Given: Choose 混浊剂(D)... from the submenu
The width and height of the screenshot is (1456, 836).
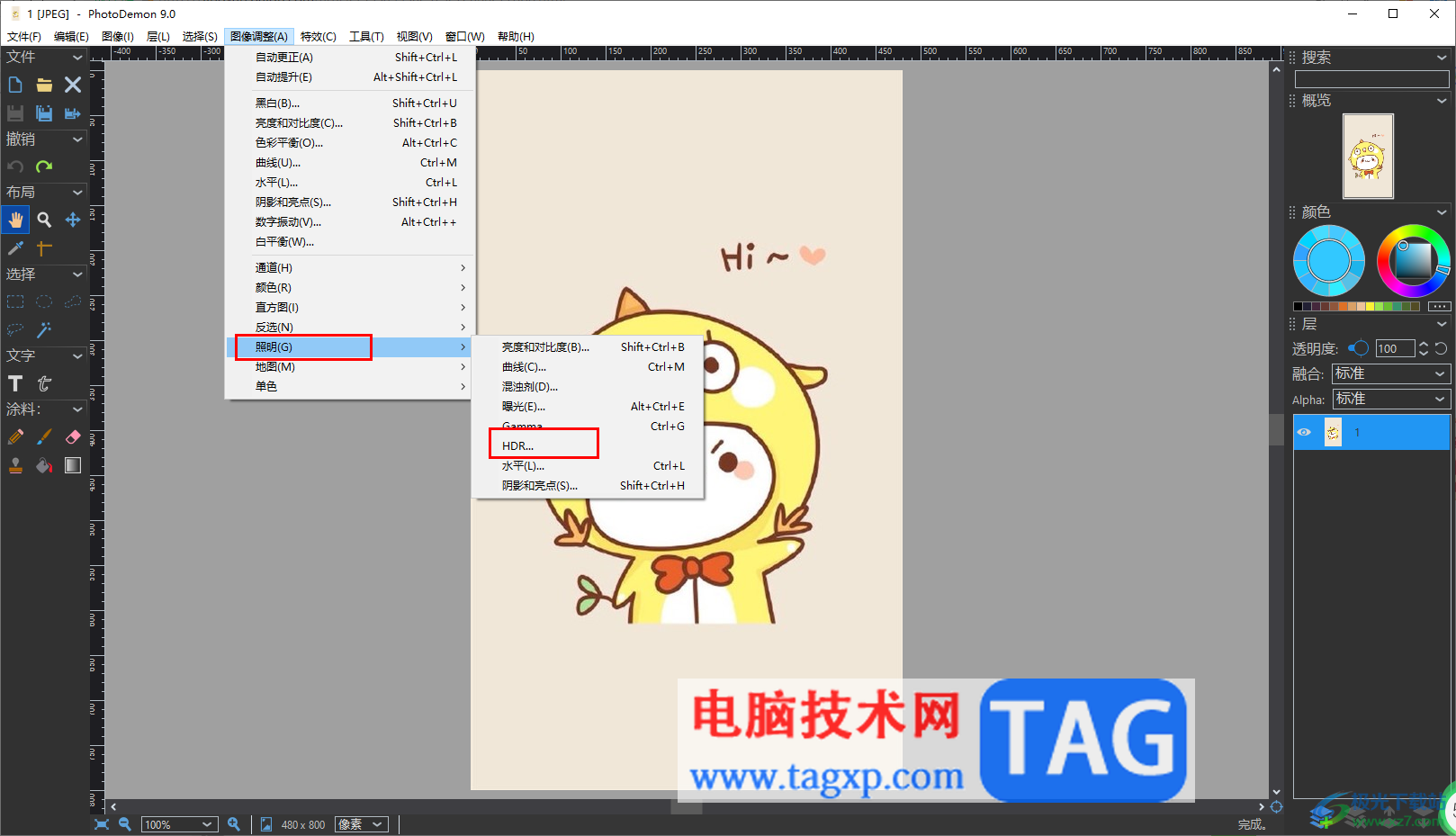Looking at the screenshot, I should pos(589,387).
